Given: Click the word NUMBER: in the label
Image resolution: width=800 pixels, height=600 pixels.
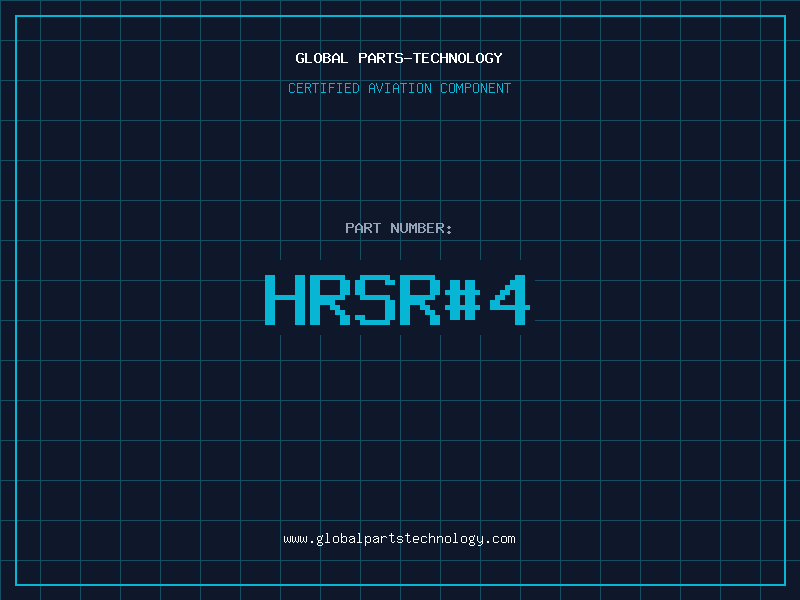Looking at the screenshot, I should [x=421, y=228].
